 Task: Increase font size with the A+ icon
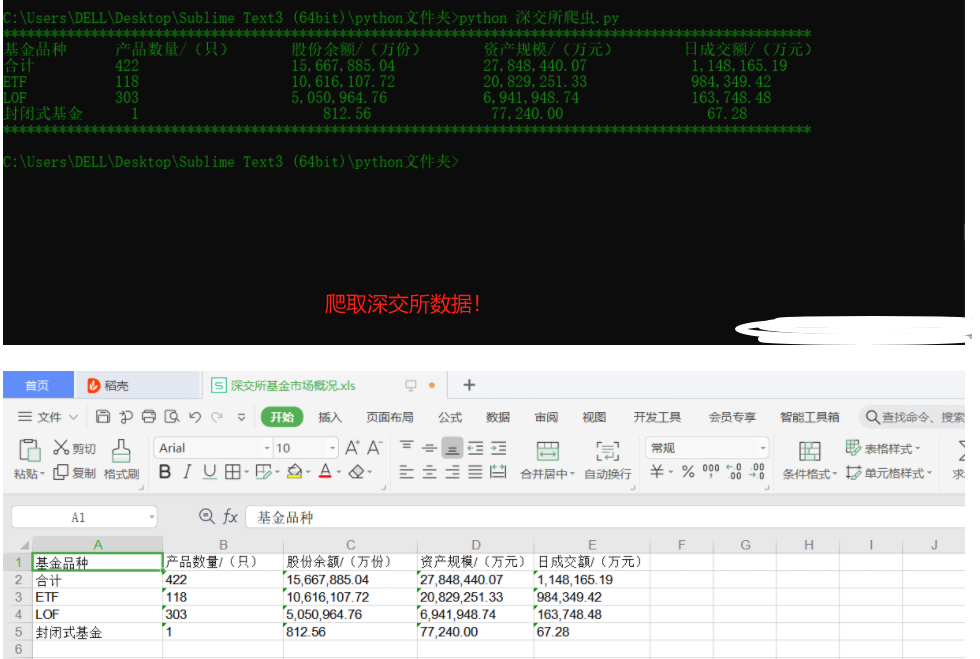(352, 448)
